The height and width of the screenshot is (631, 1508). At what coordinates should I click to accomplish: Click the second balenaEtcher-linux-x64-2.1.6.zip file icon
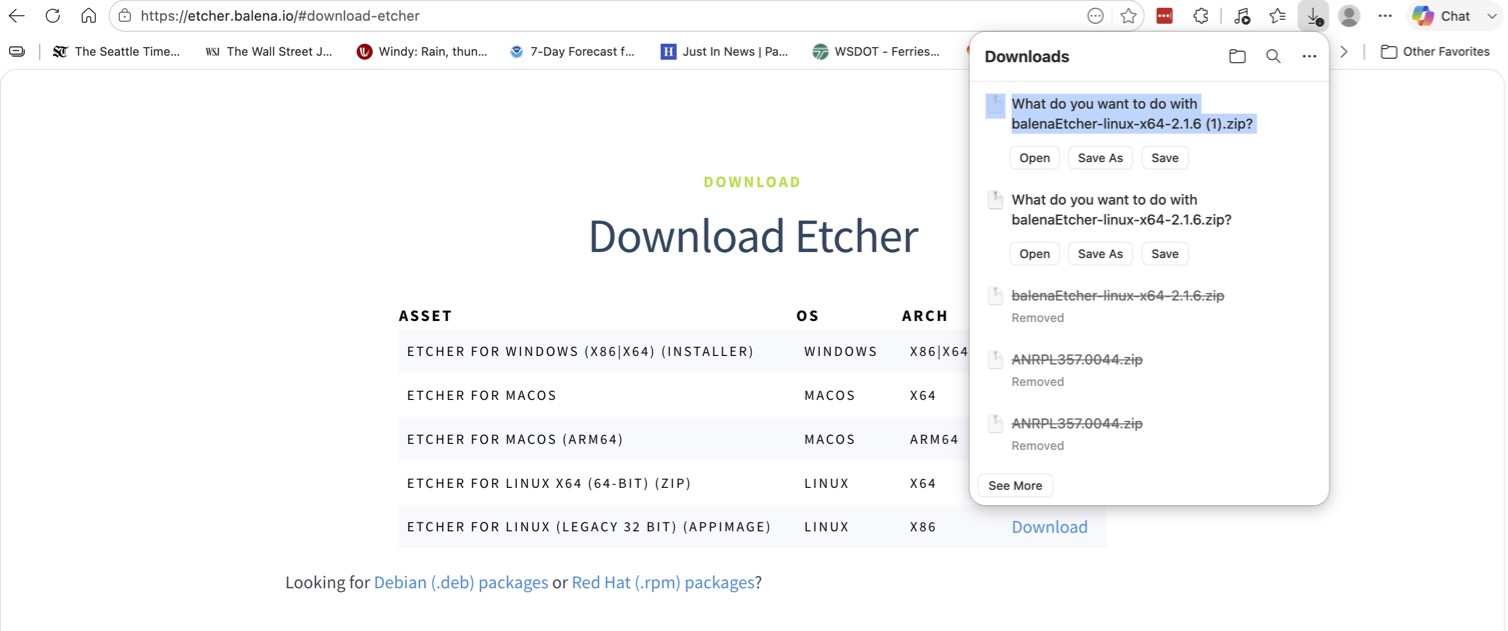995,200
